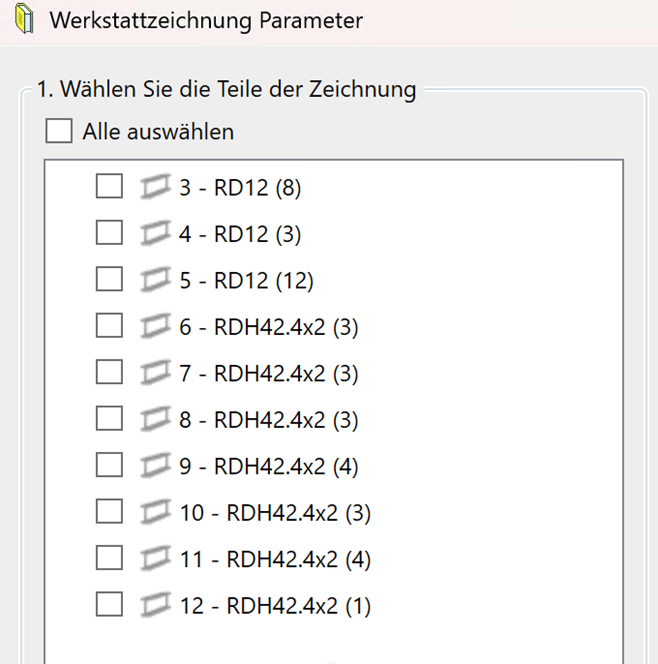
Task: Select the 9 - RDH42.4x2 (4) entry text
Action: (x=268, y=466)
